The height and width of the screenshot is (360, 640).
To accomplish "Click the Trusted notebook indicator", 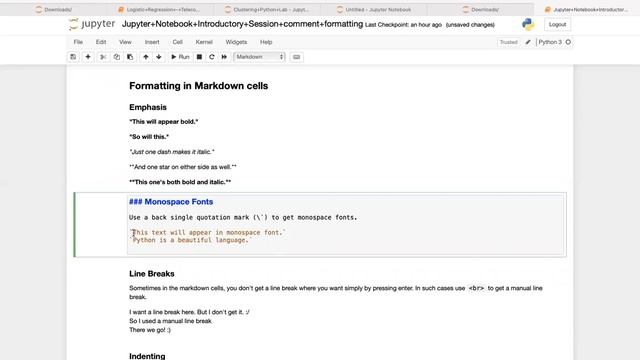I will click(509, 42).
